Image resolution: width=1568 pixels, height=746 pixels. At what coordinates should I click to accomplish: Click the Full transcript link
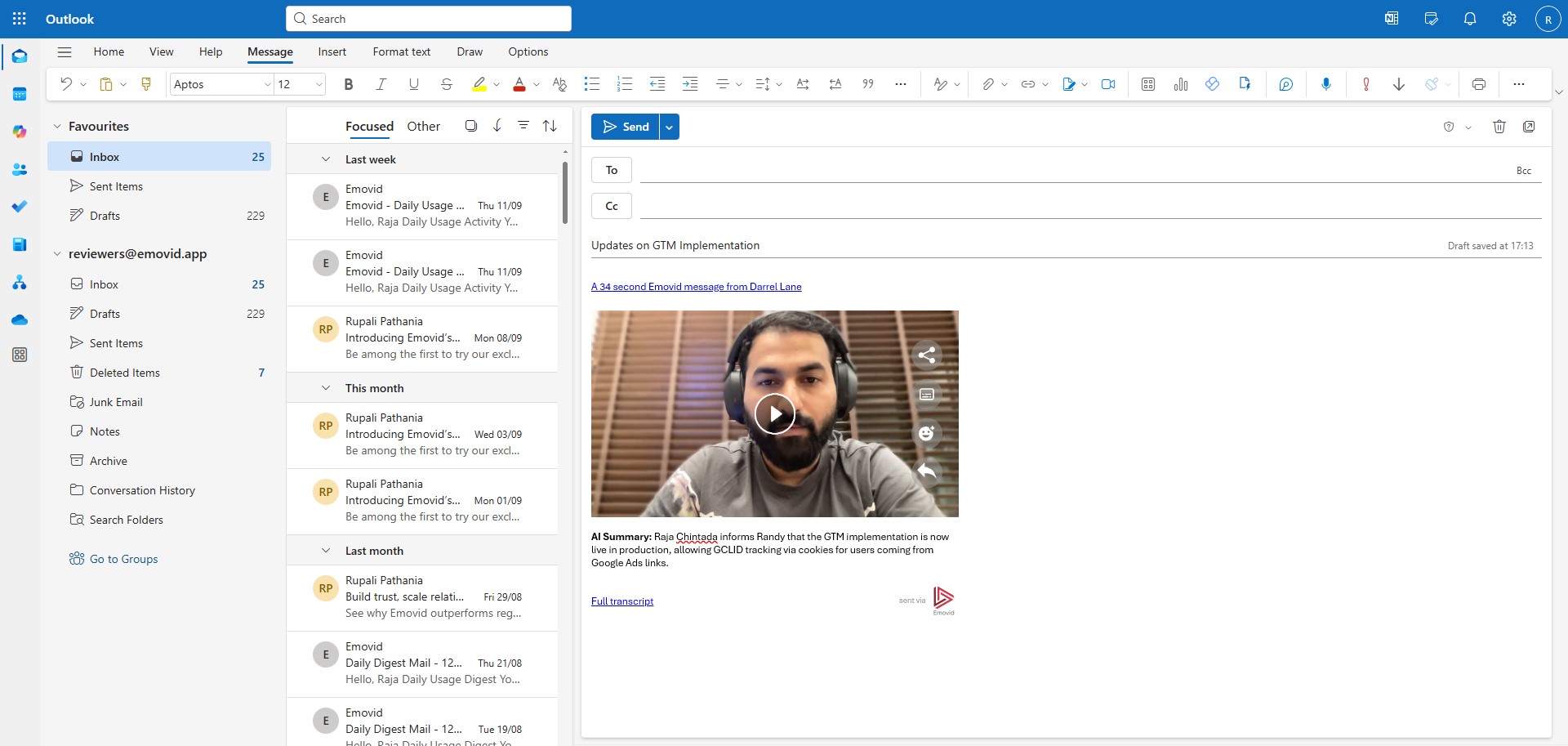pos(621,601)
